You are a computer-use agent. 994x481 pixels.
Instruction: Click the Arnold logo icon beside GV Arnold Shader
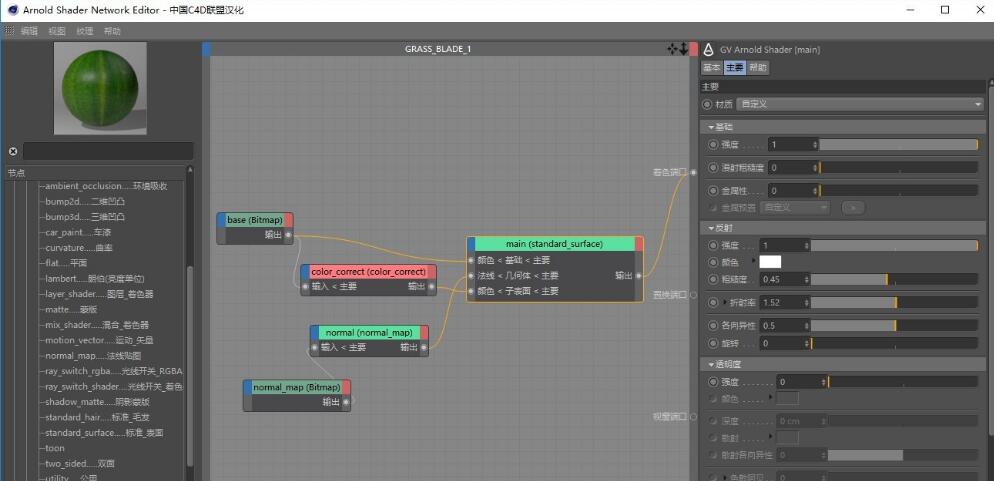pos(709,49)
